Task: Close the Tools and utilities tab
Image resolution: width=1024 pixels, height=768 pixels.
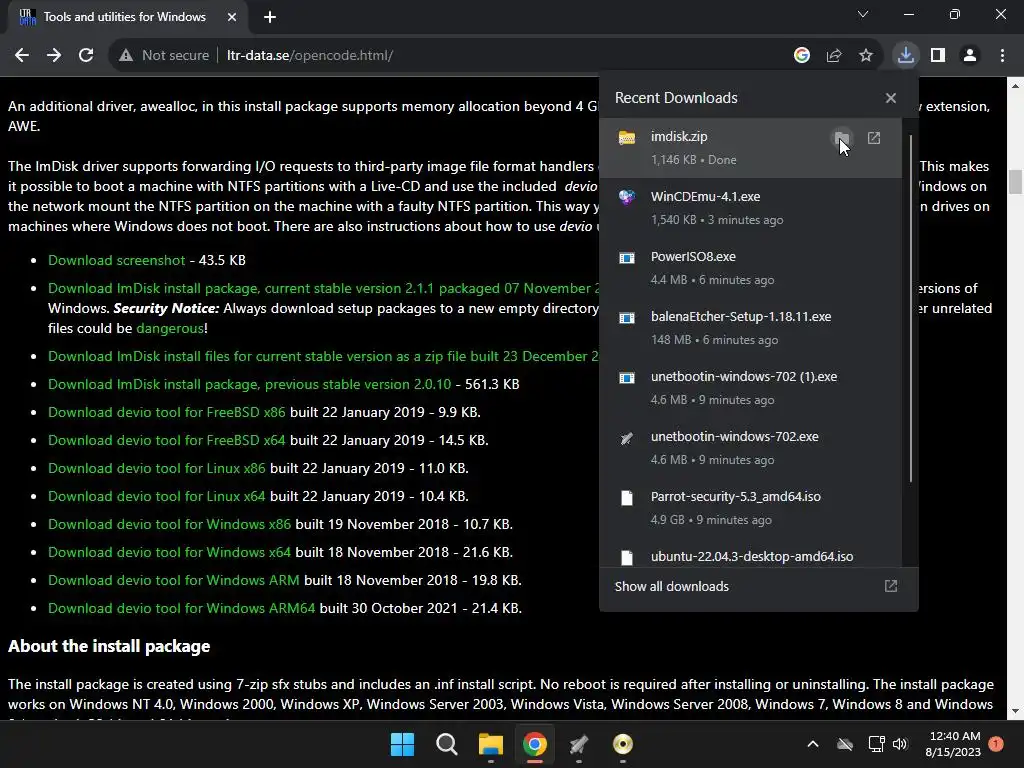Action: click(x=232, y=17)
